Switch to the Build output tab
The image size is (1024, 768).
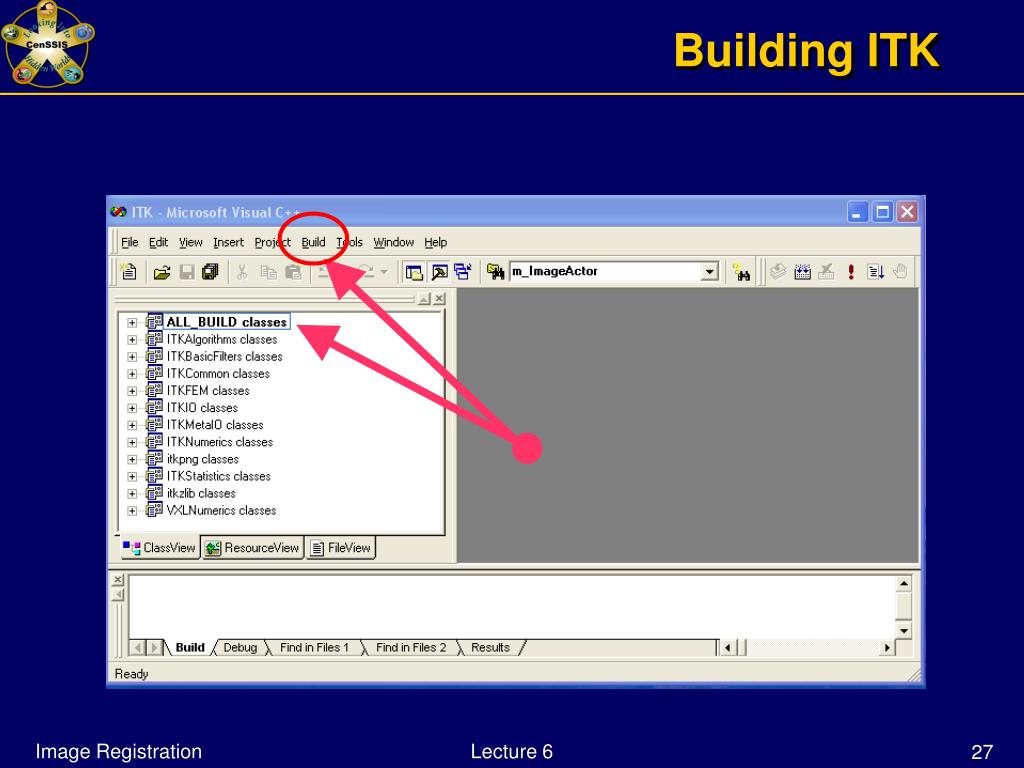pyautogui.click(x=190, y=647)
